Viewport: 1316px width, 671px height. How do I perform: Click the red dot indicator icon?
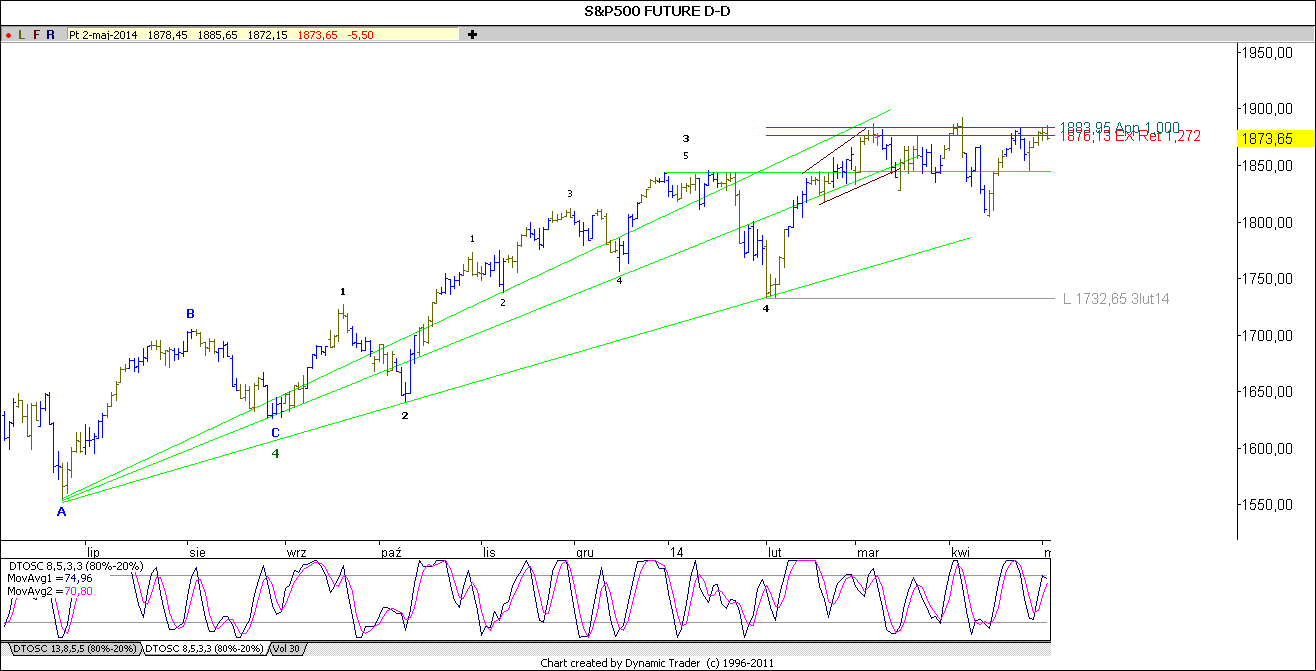point(8,33)
